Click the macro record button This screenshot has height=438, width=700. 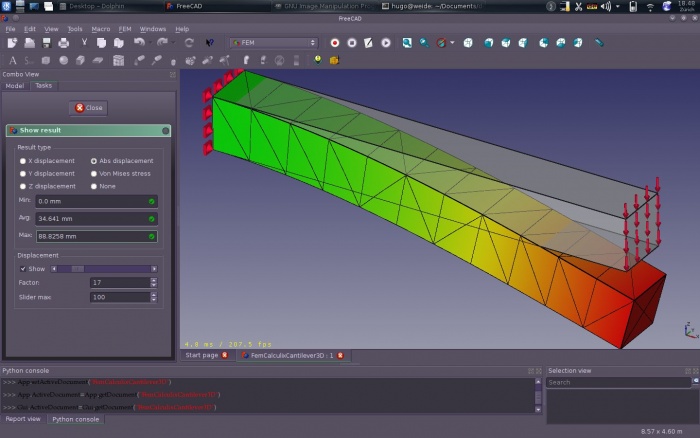(334, 43)
